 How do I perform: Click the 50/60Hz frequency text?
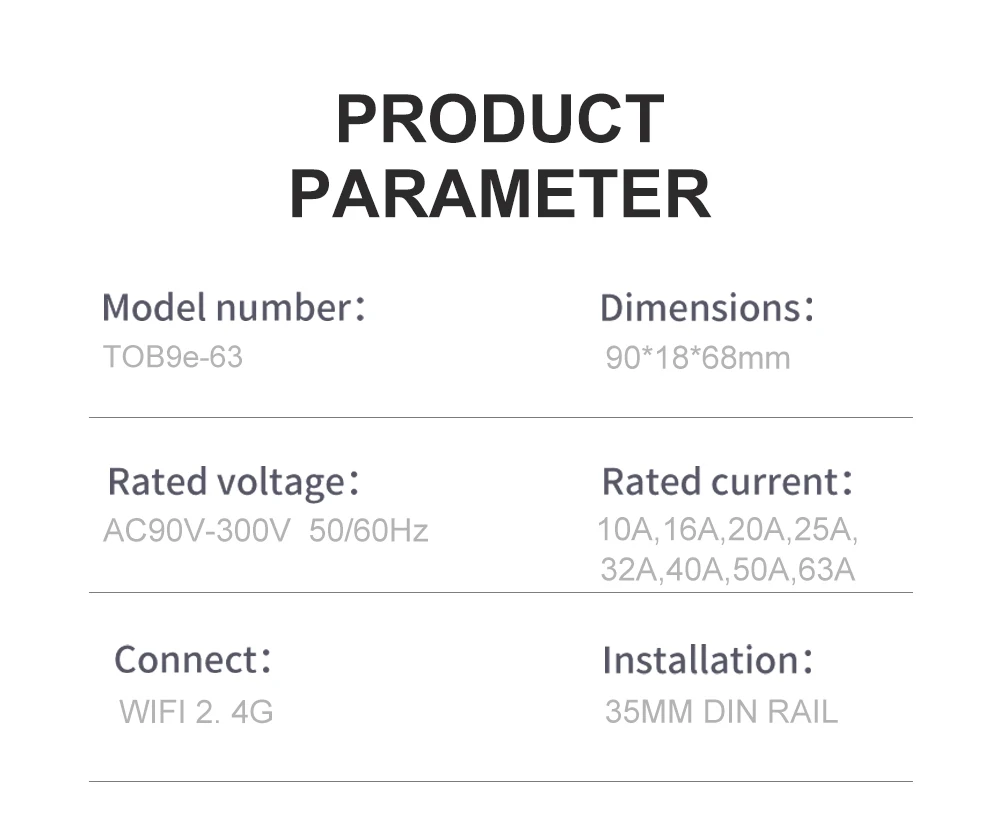(369, 530)
